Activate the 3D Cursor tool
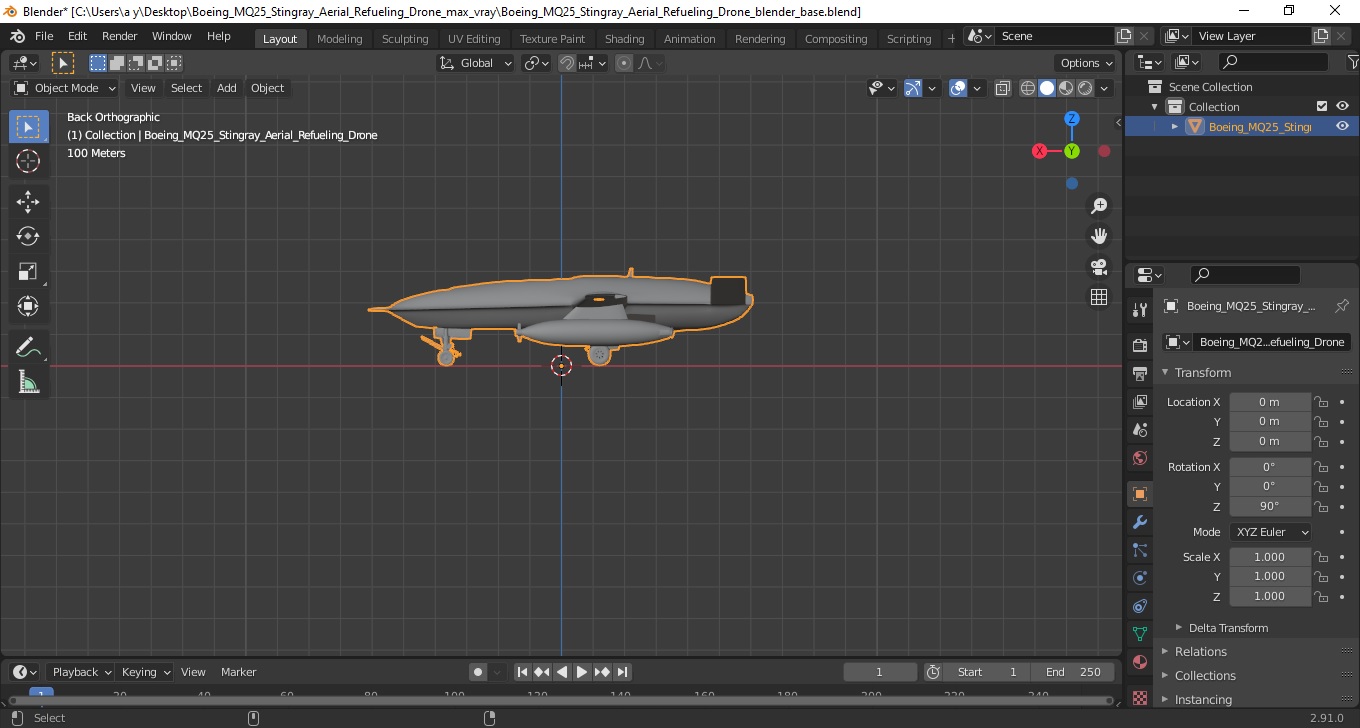This screenshot has width=1360, height=728. (28, 161)
